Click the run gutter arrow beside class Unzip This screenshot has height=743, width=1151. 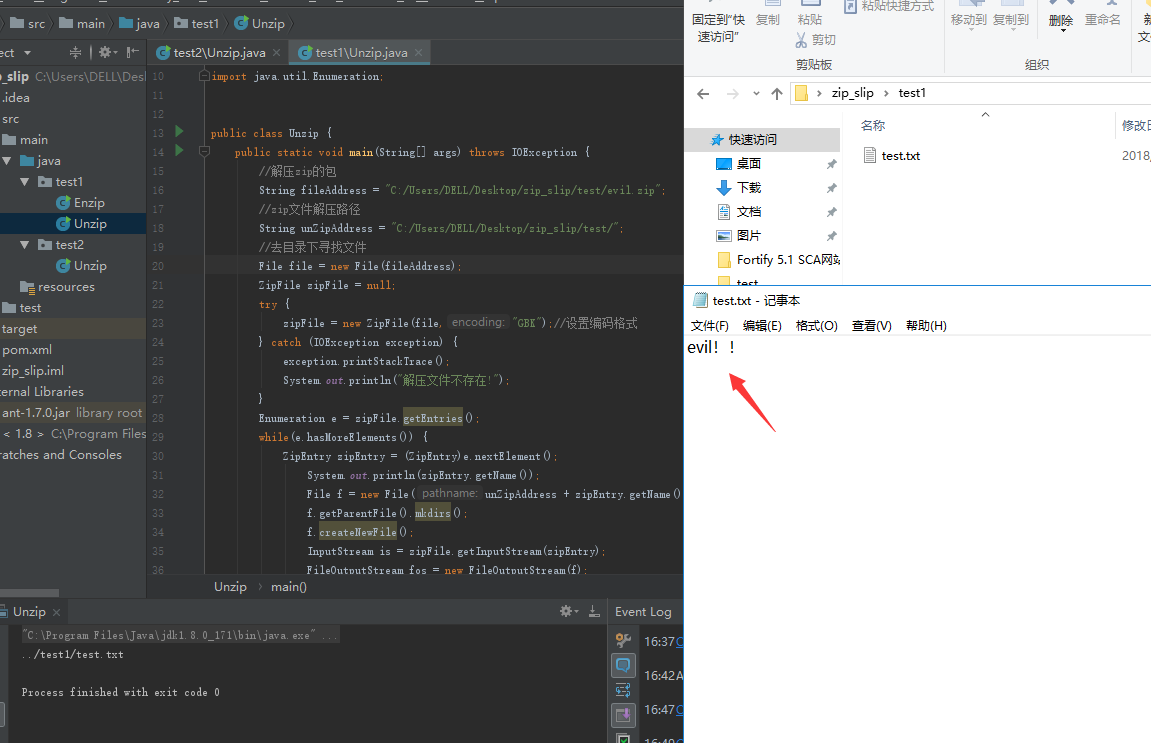(x=179, y=131)
